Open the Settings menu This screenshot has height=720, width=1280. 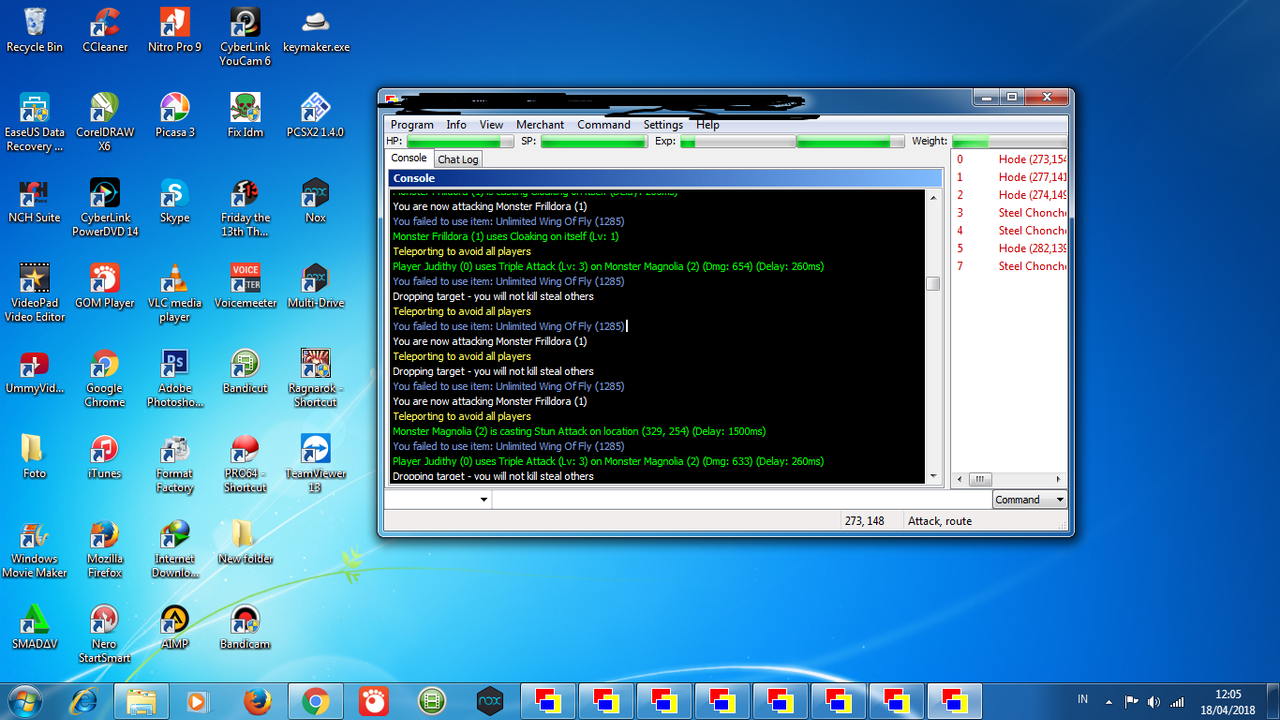click(663, 125)
